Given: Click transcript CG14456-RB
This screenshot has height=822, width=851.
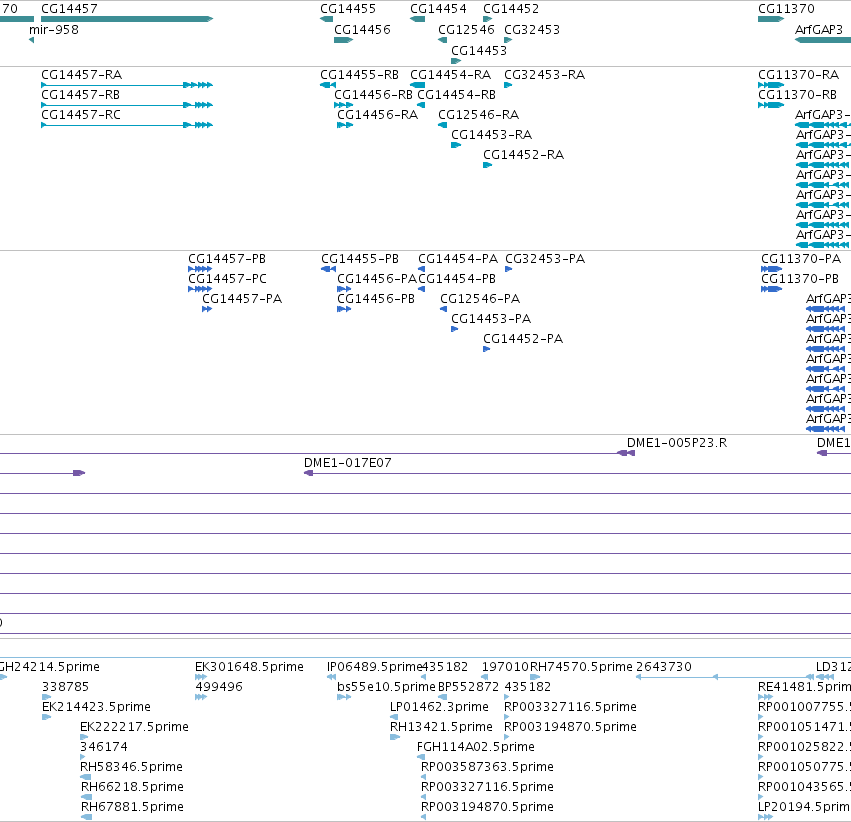Looking at the screenshot, I should coord(373,94).
